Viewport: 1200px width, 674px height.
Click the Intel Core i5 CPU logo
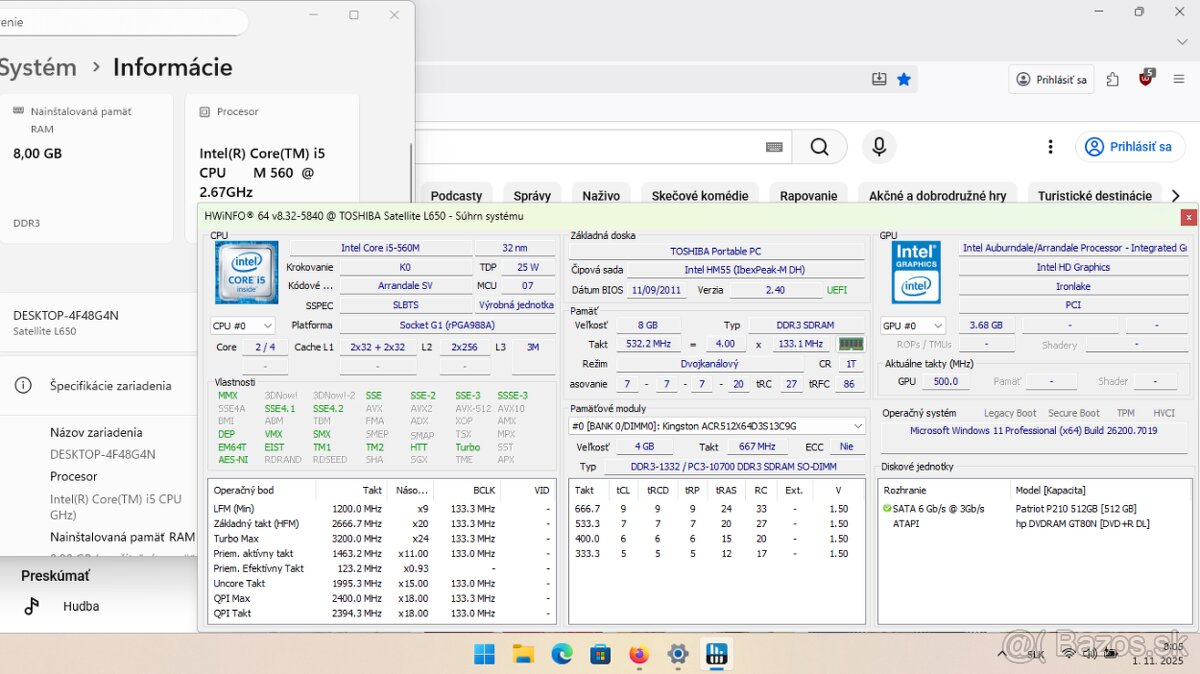point(246,272)
